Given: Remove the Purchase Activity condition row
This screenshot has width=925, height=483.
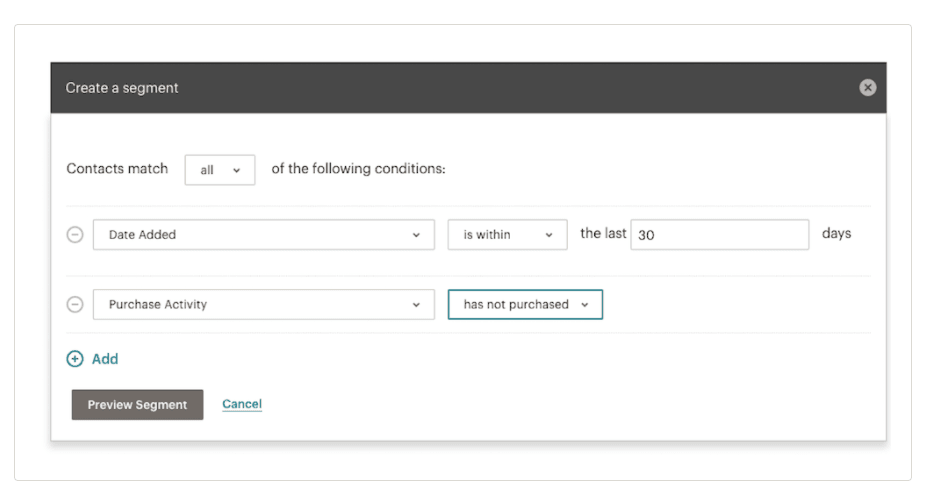Looking at the screenshot, I should (75, 304).
